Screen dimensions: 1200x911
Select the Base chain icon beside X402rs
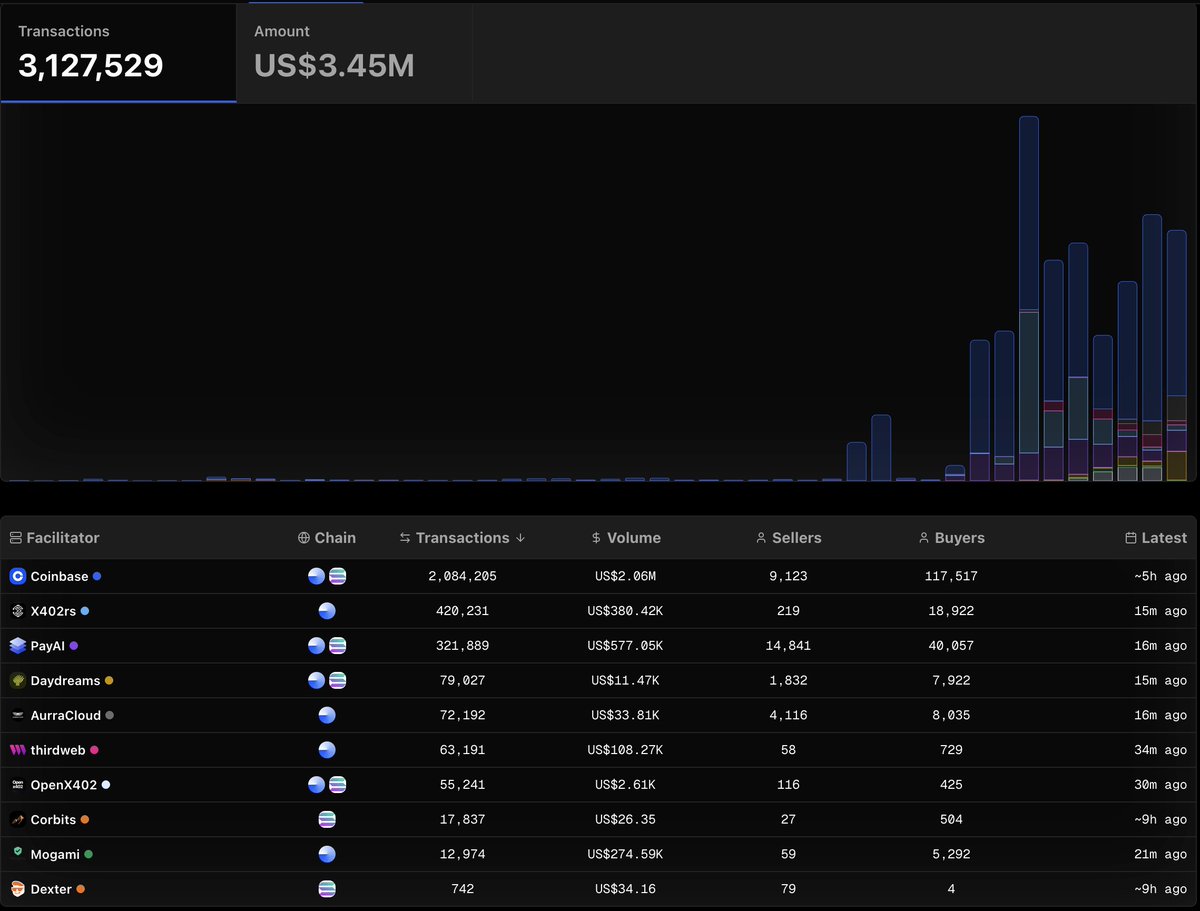[x=327, y=611]
